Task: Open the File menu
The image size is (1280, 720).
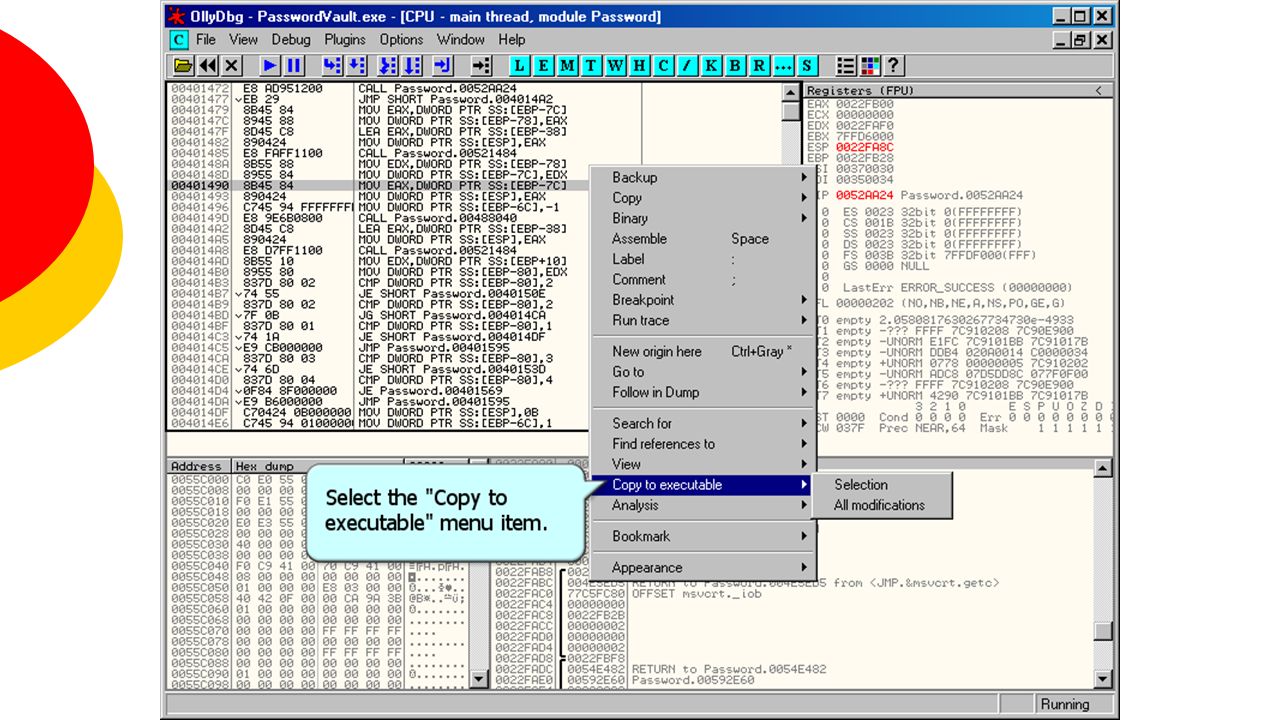Action: [x=206, y=40]
